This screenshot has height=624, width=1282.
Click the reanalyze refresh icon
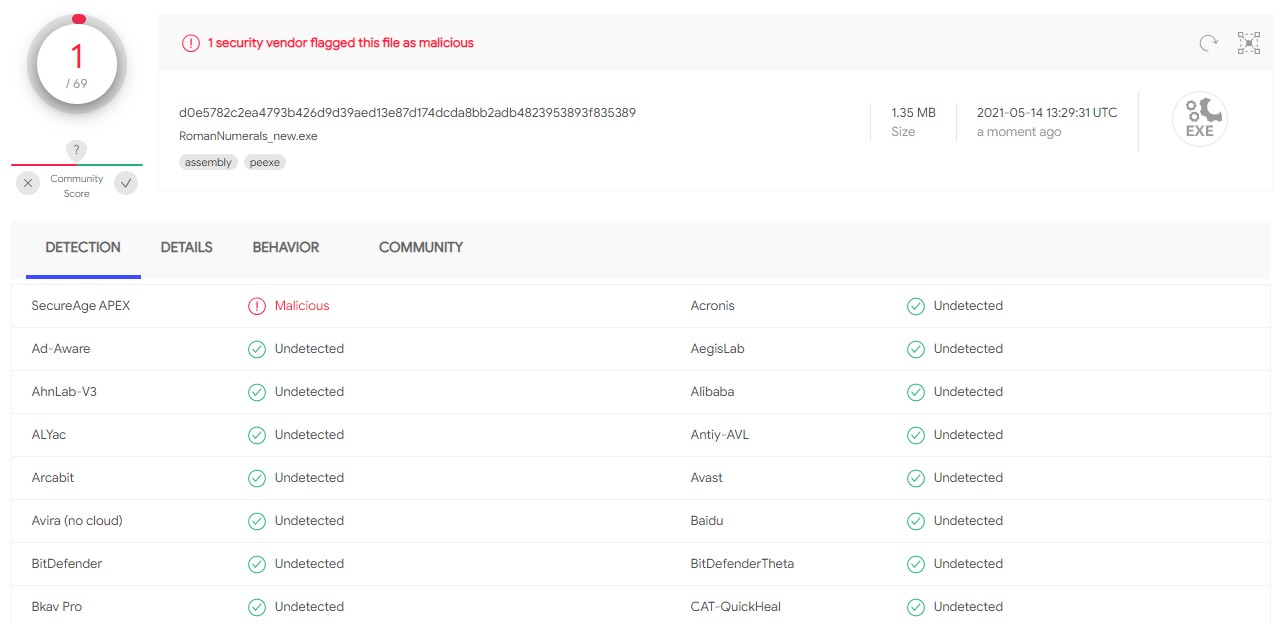[x=1208, y=43]
